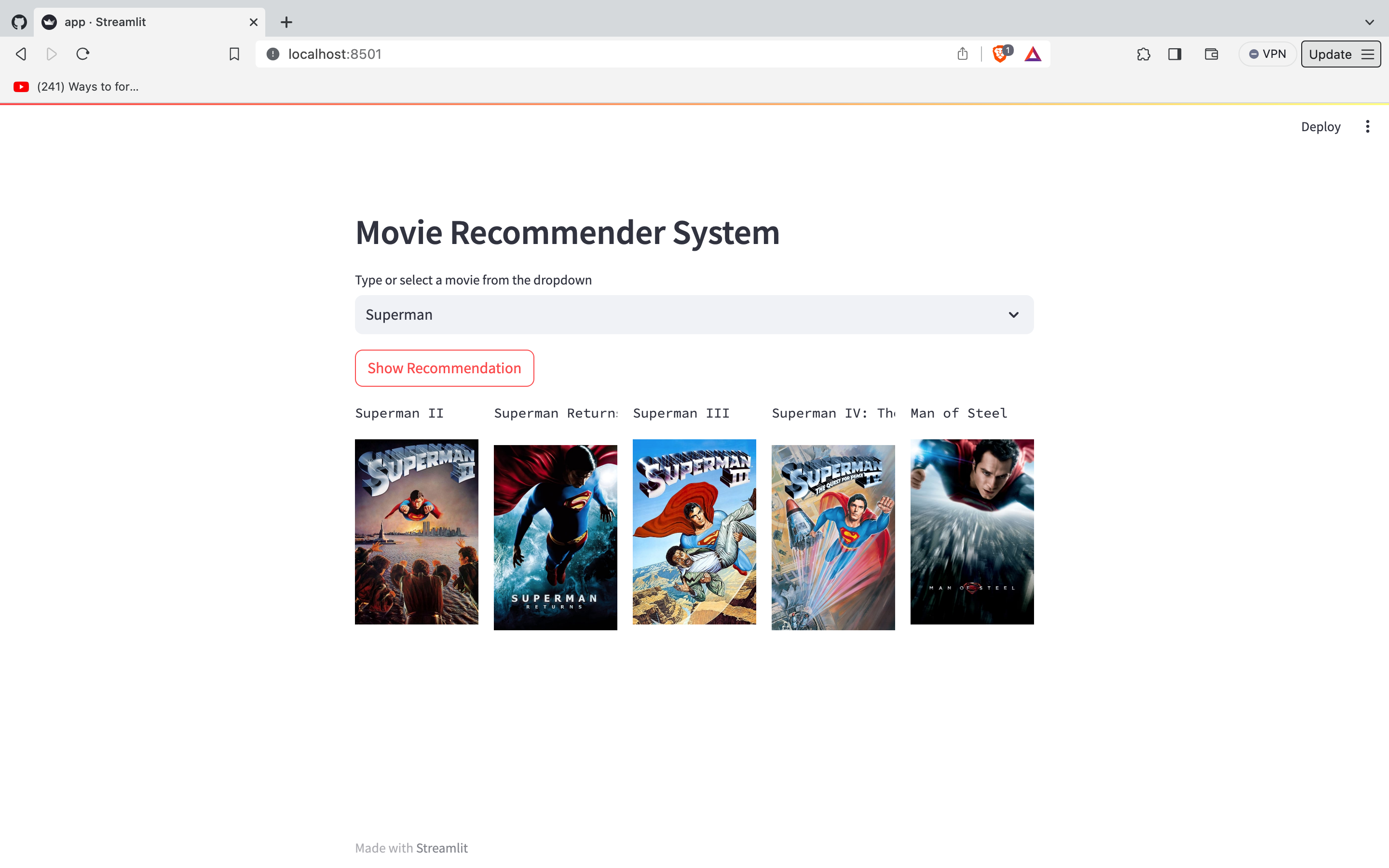Image resolution: width=1389 pixels, height=868 pixels.
Task: Open the share menu from the share icon
Action: [x=963, y=54]
